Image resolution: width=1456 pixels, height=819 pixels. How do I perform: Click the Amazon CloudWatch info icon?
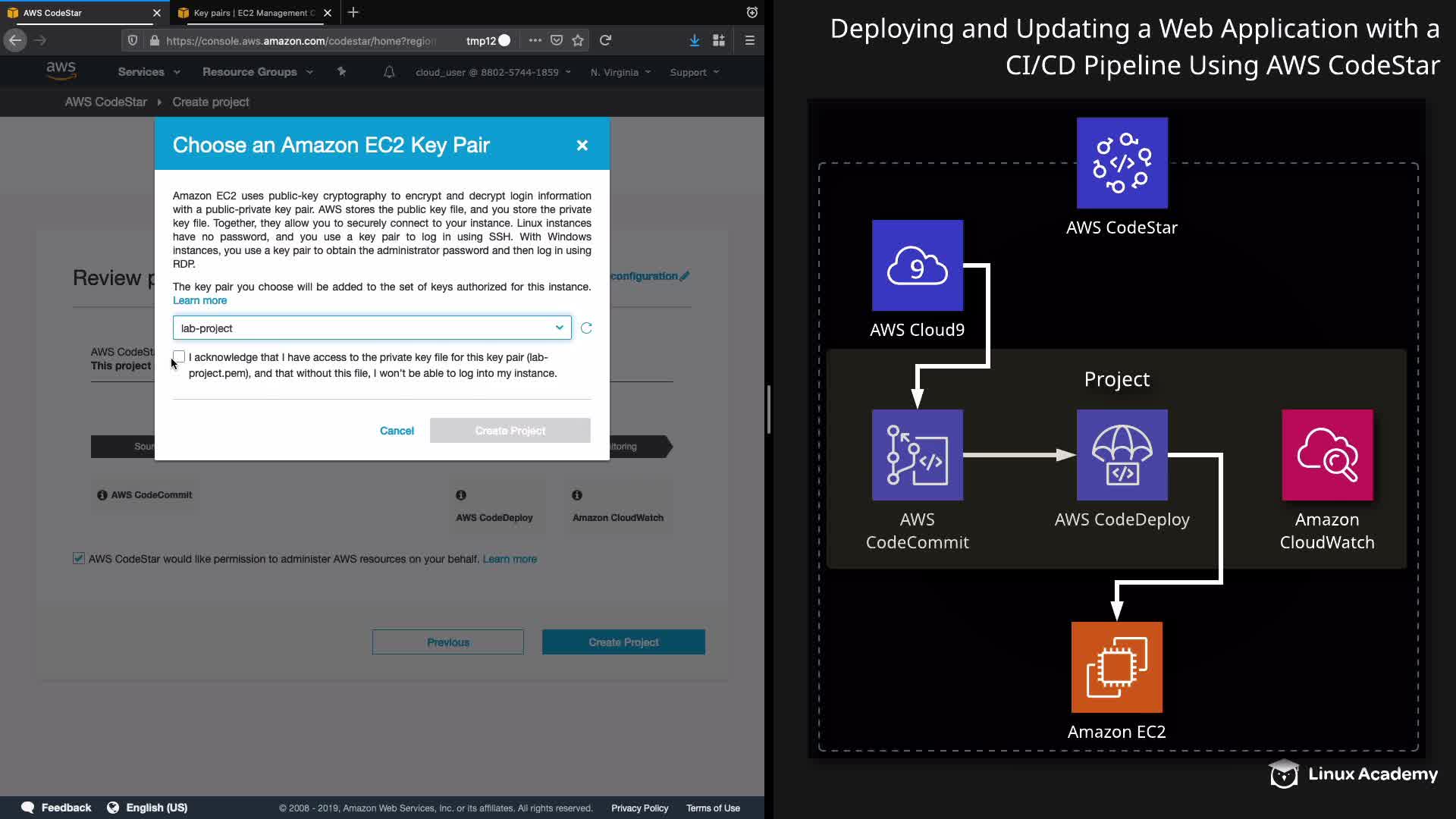coord(577,495)
